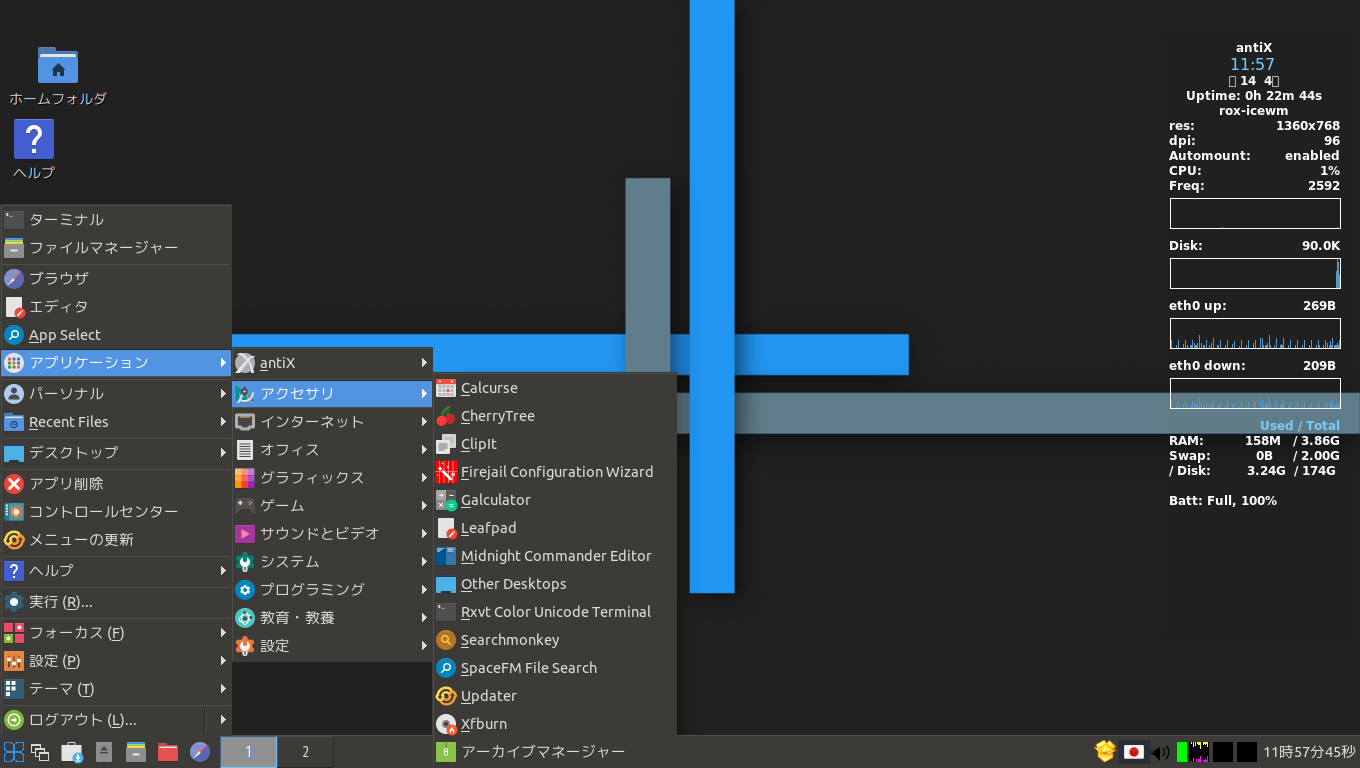This screenshot has height=768, width=1360.
Task: Expand the パーソナル submenu
Action: [116, 394]
